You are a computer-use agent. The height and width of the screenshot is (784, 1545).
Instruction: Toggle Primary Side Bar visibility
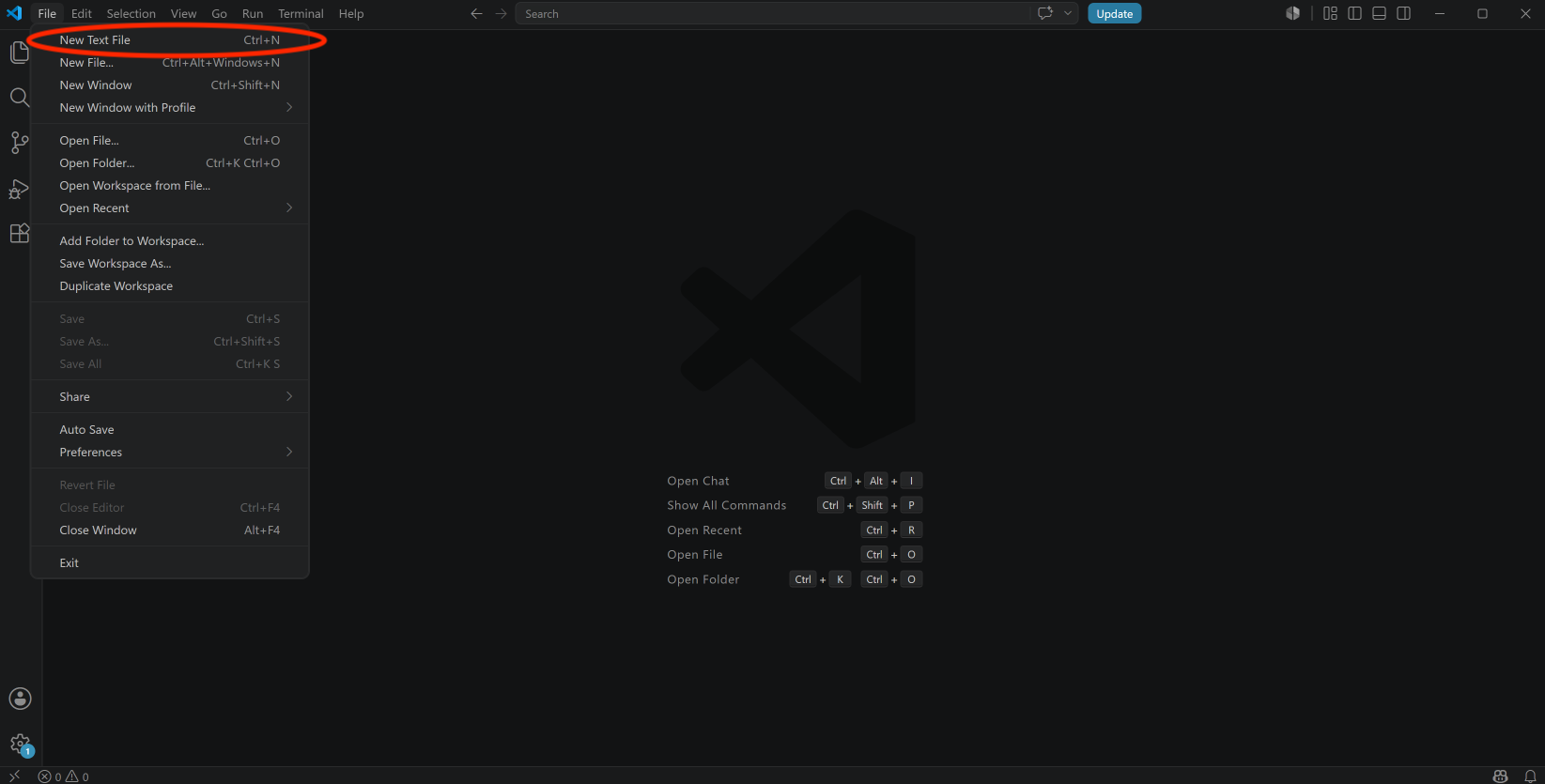(x=1354, y=13)
